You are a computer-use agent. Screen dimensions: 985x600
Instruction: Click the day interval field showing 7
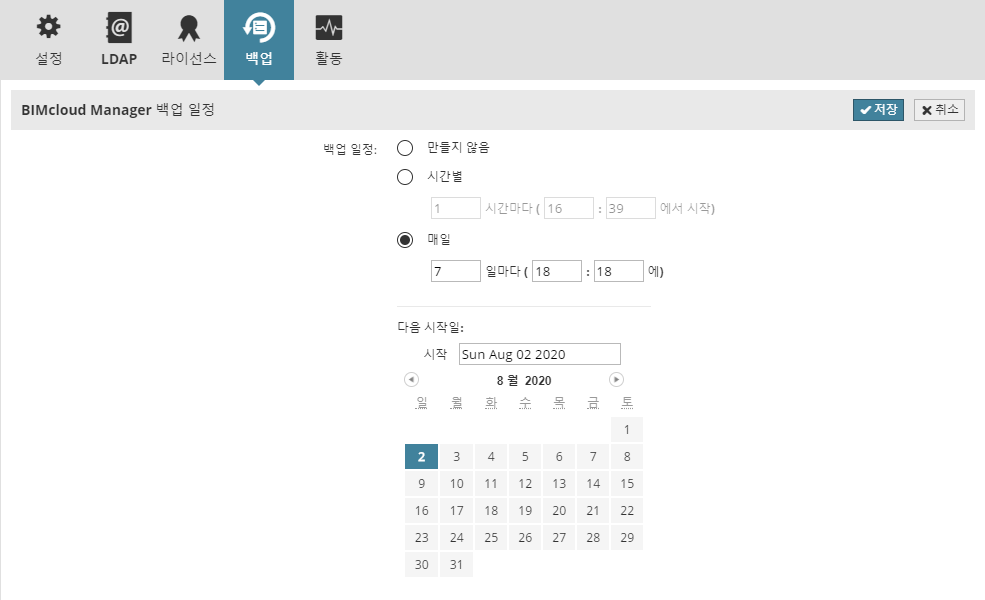tap(456, 271)
